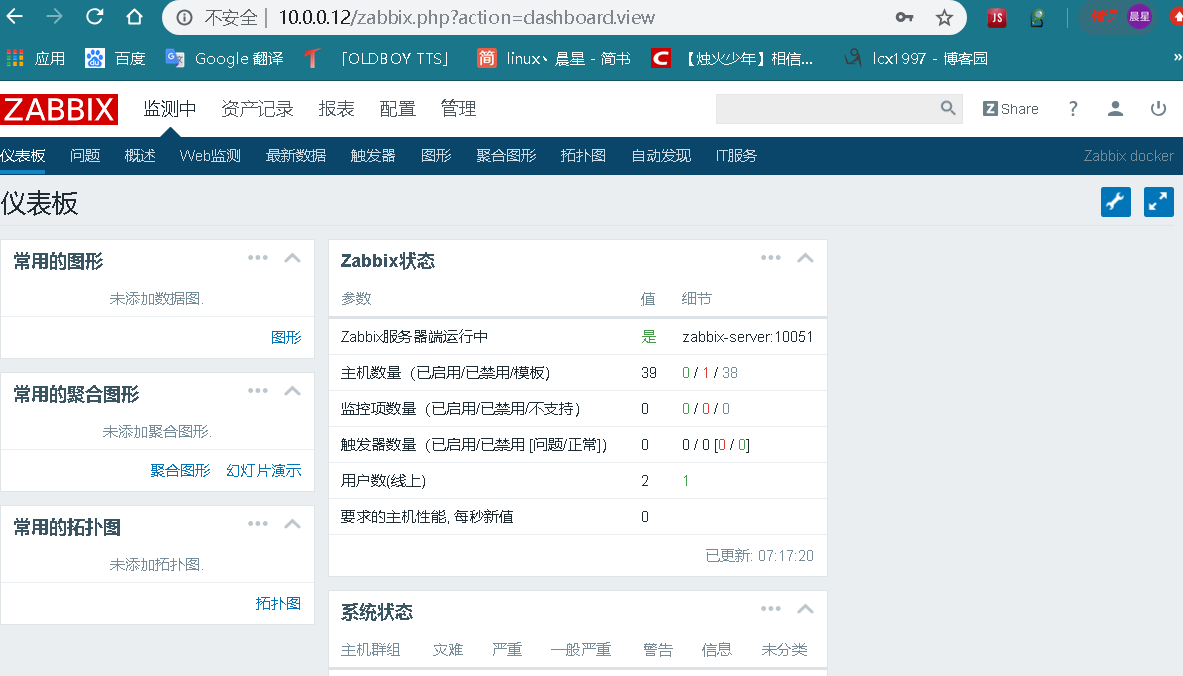Collapse the 常用的图形 widget
Viewport: 1183px width, 676px height.
coord(292,258)
